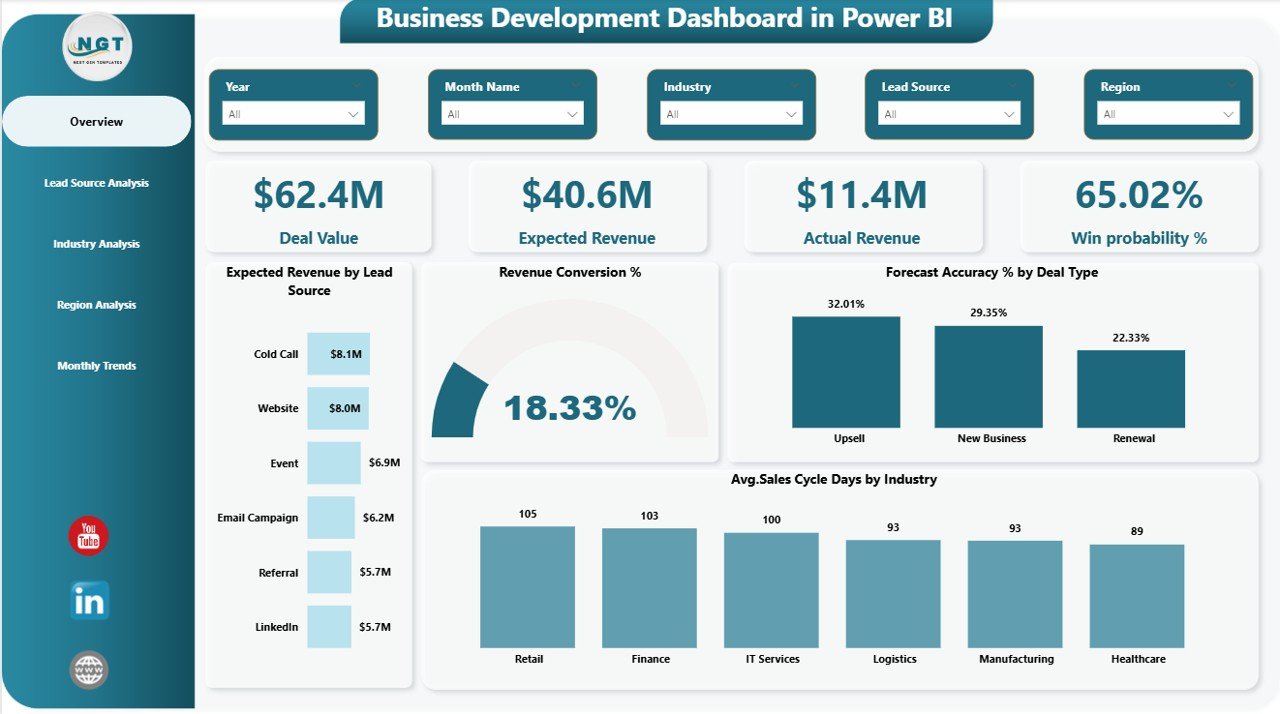This screenshot has width=1280, height=714.
Task: Select the Overview navigation button
Action: tap(96, 121)
